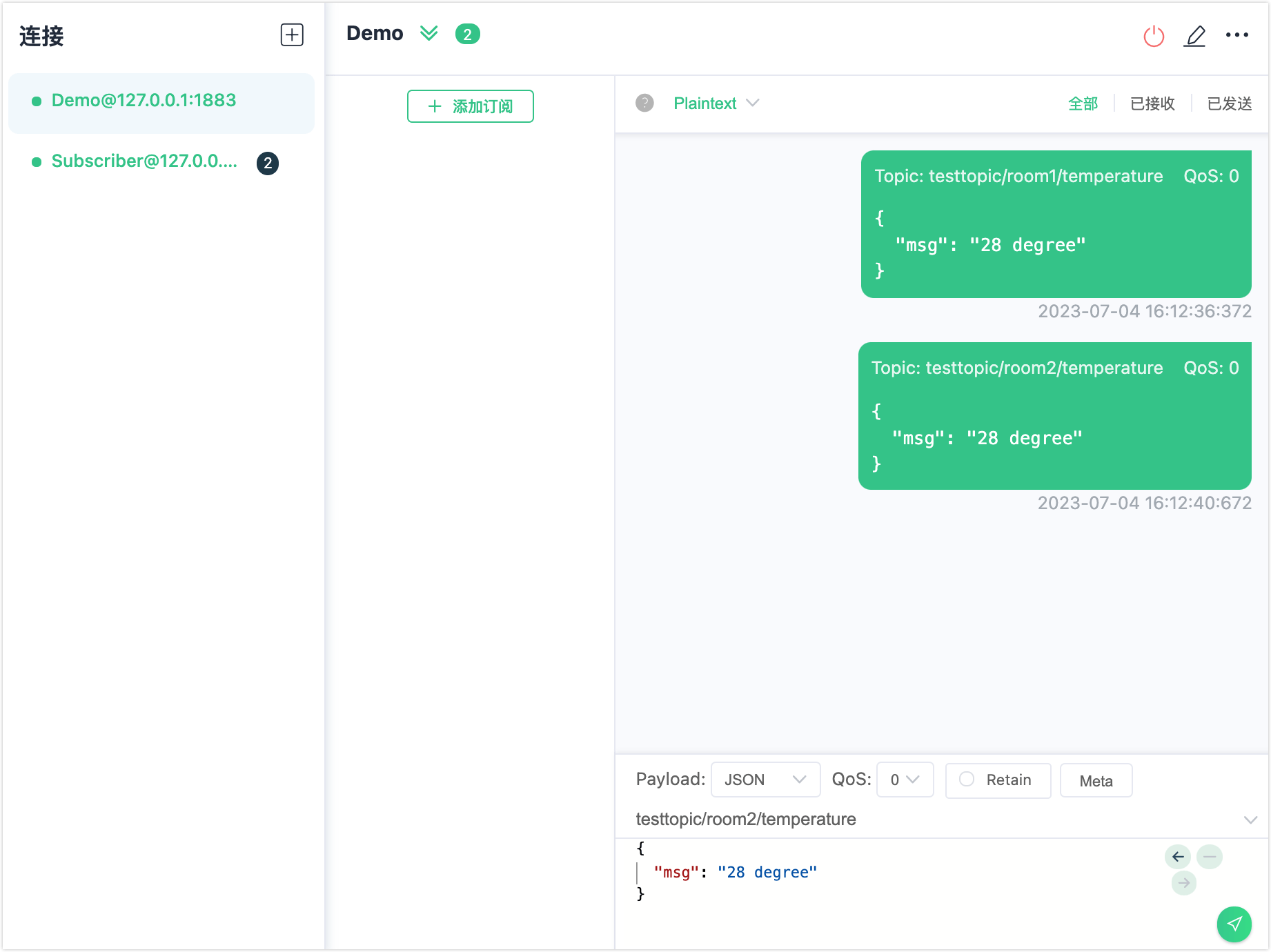This screenshot has height=952, width=1271.
Task: Send the message with paper plane icon
Action: [1234, 924]
